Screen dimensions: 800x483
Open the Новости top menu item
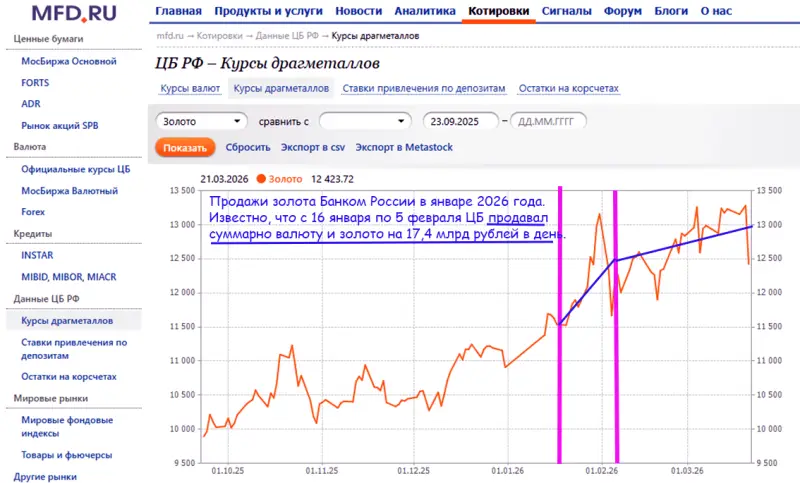[x=358, y=12]
